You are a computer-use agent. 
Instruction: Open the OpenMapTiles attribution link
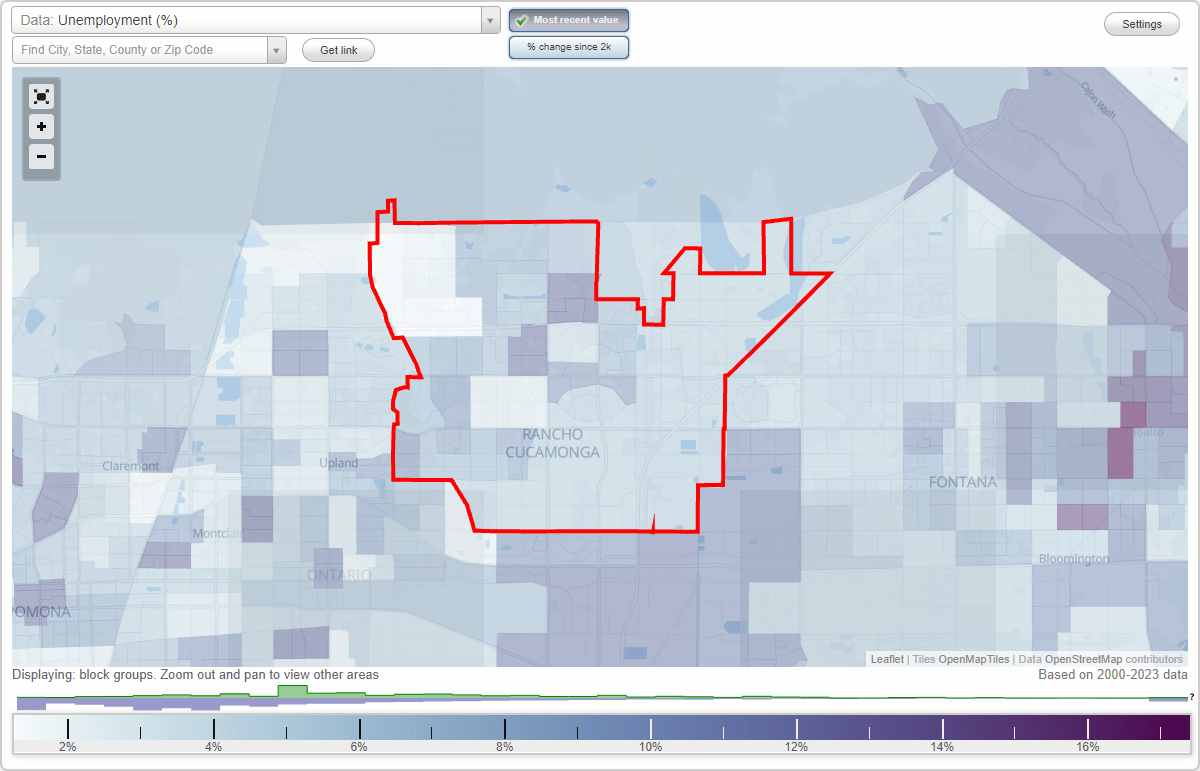[973, 659]
